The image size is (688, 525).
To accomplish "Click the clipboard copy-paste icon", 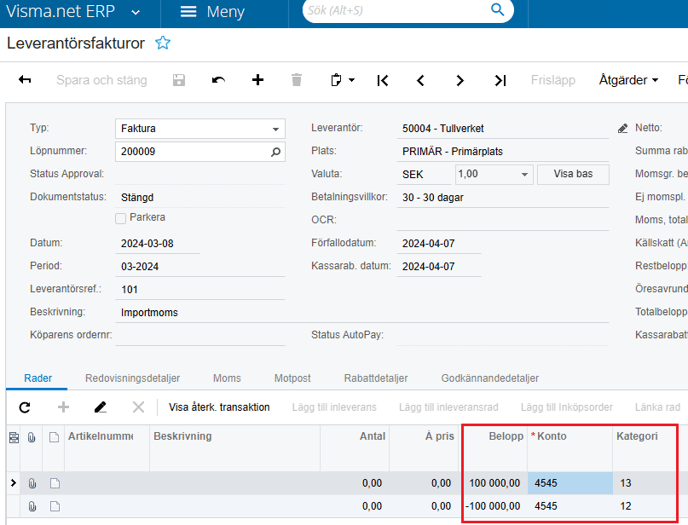I will coord(336,80).
